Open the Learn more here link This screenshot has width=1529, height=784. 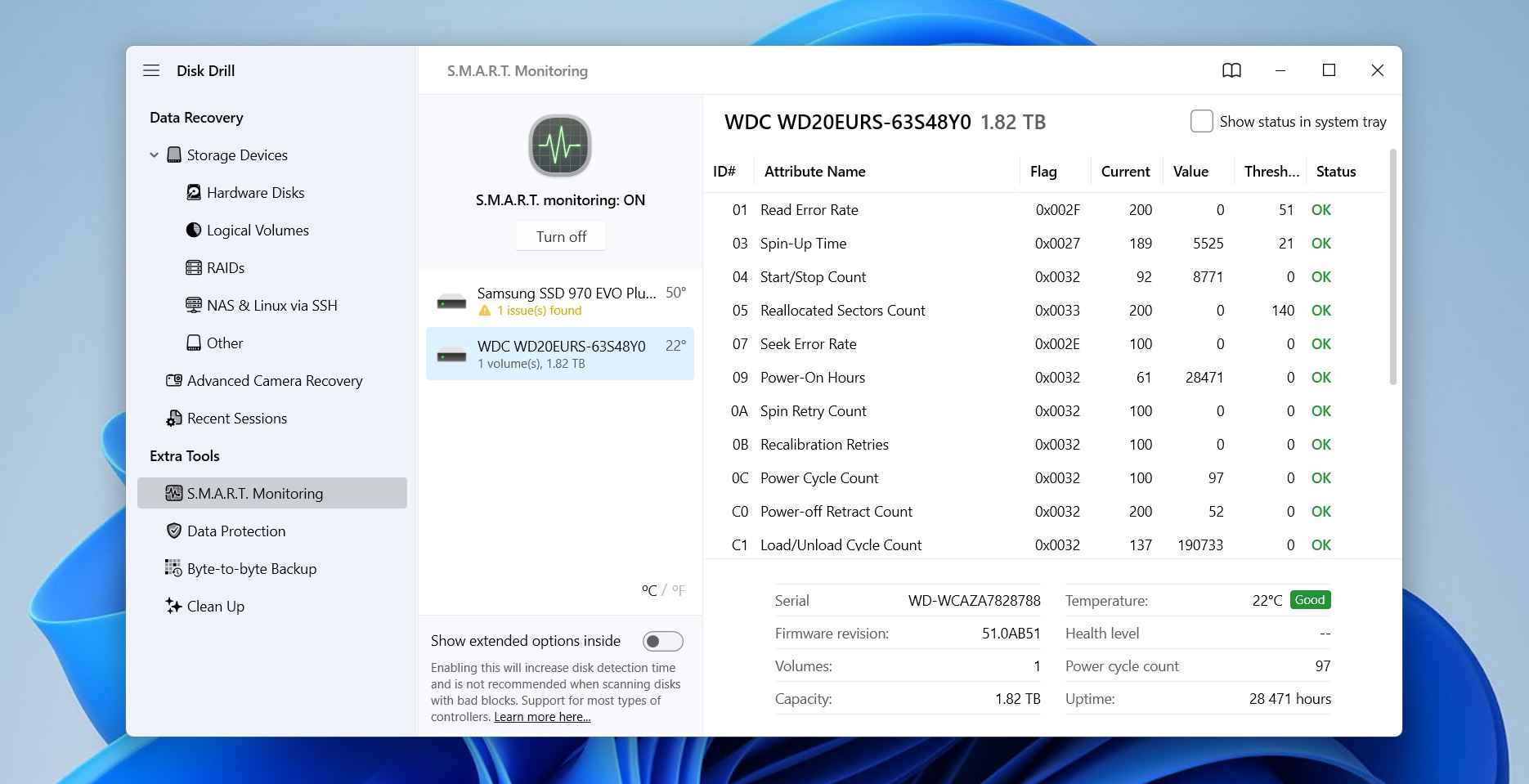tap(541, 716)
